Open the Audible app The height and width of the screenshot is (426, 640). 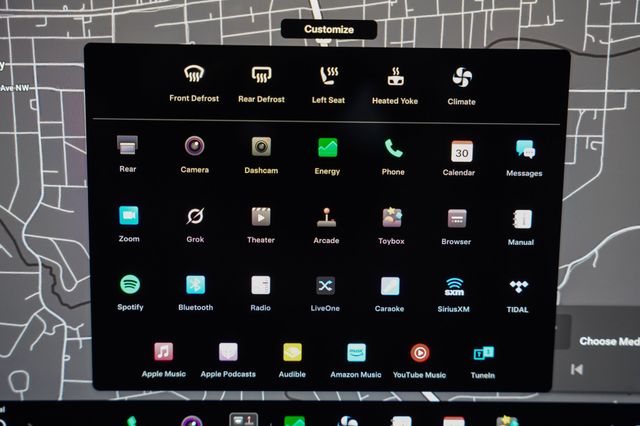pos(292,352)
